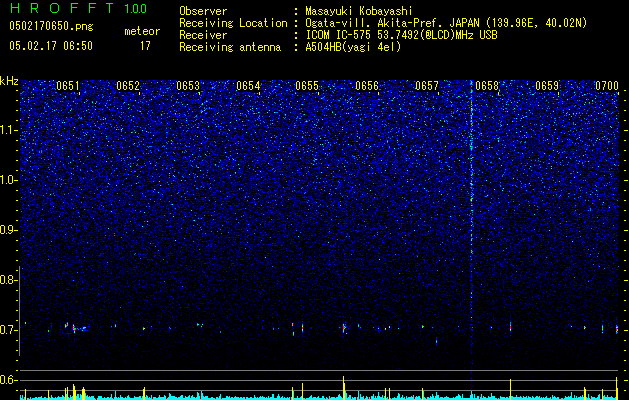Click the meteor label
Viewport: 629px width, 400px height.
142,31
